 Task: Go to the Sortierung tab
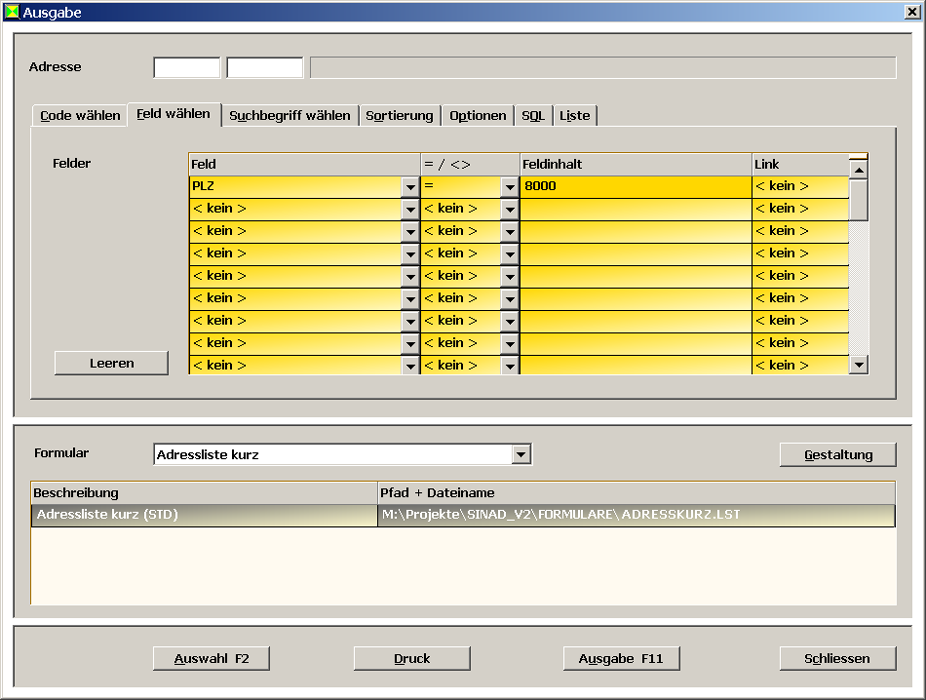399,116
